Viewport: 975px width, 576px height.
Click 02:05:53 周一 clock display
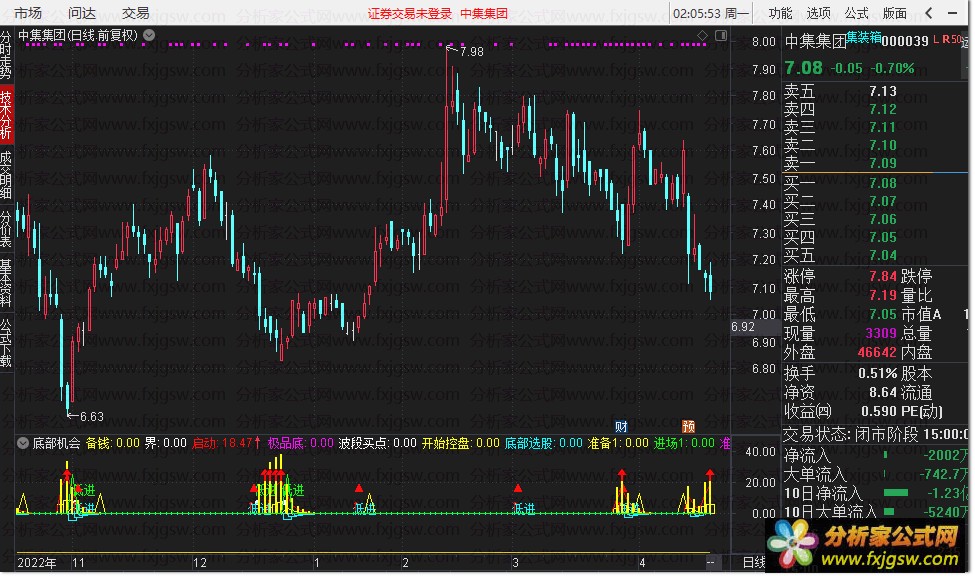711,13
